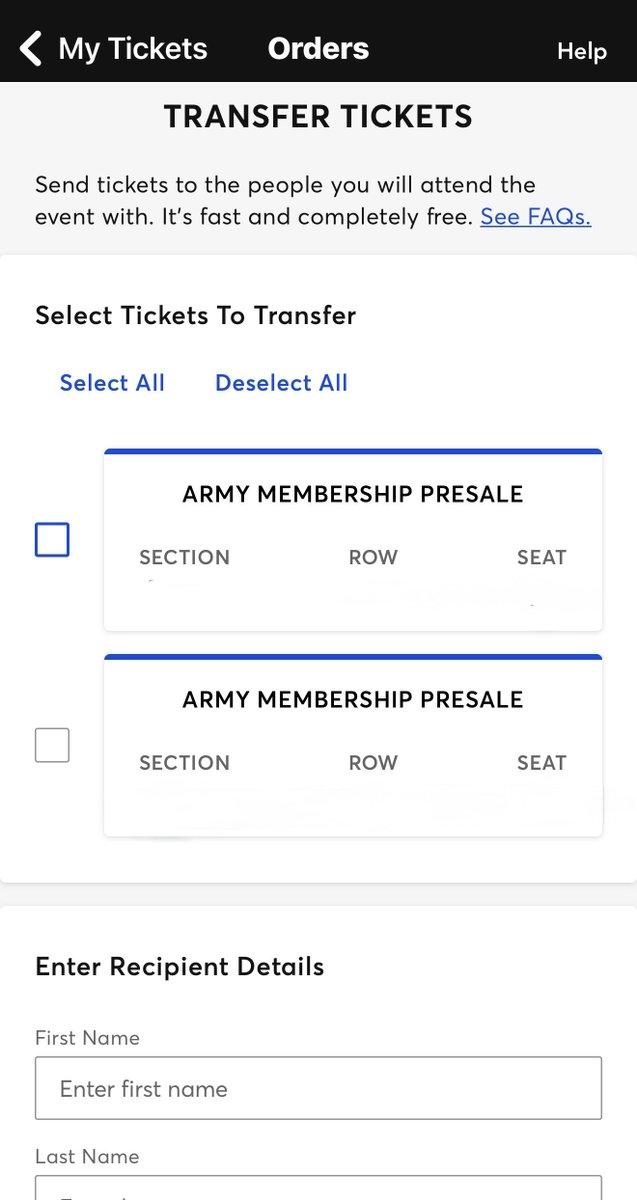637x1200 pixels.
Task: Select second ARMY MEMBERSHIP PRESALE ticket card
Action: pos(353,745)
